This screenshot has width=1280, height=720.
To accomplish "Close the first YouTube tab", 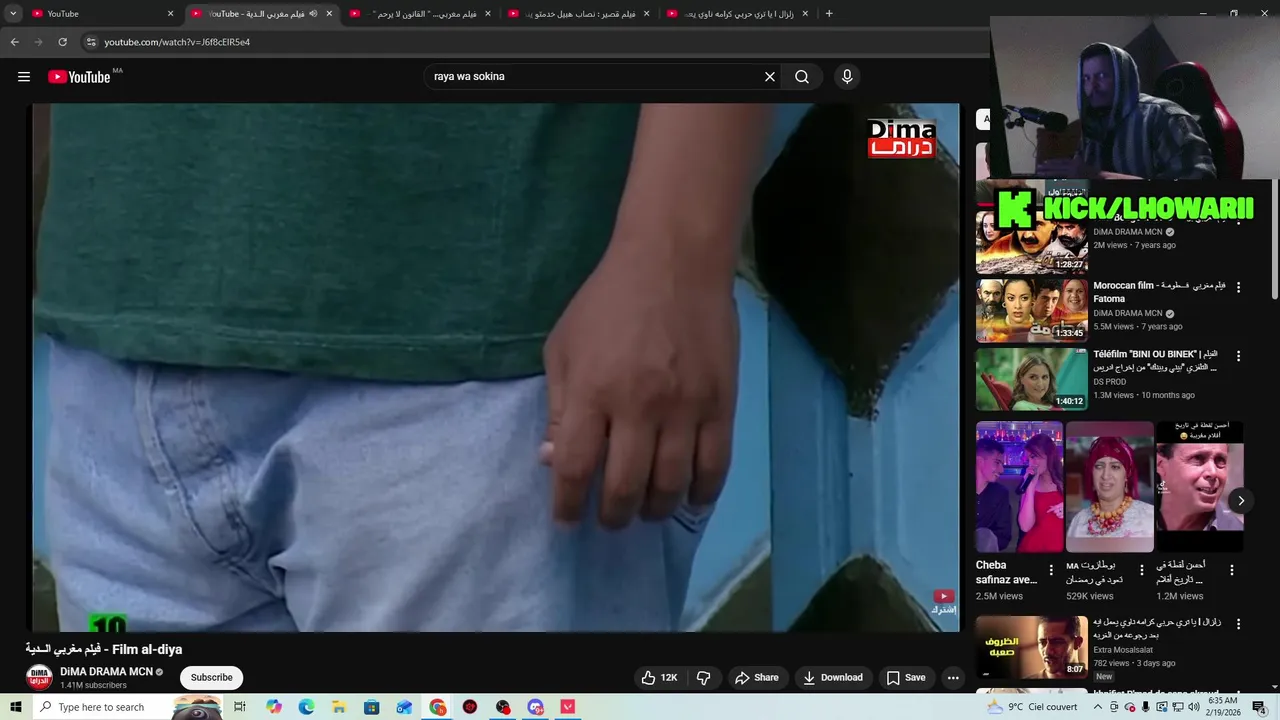I will (x=171, y=14).
